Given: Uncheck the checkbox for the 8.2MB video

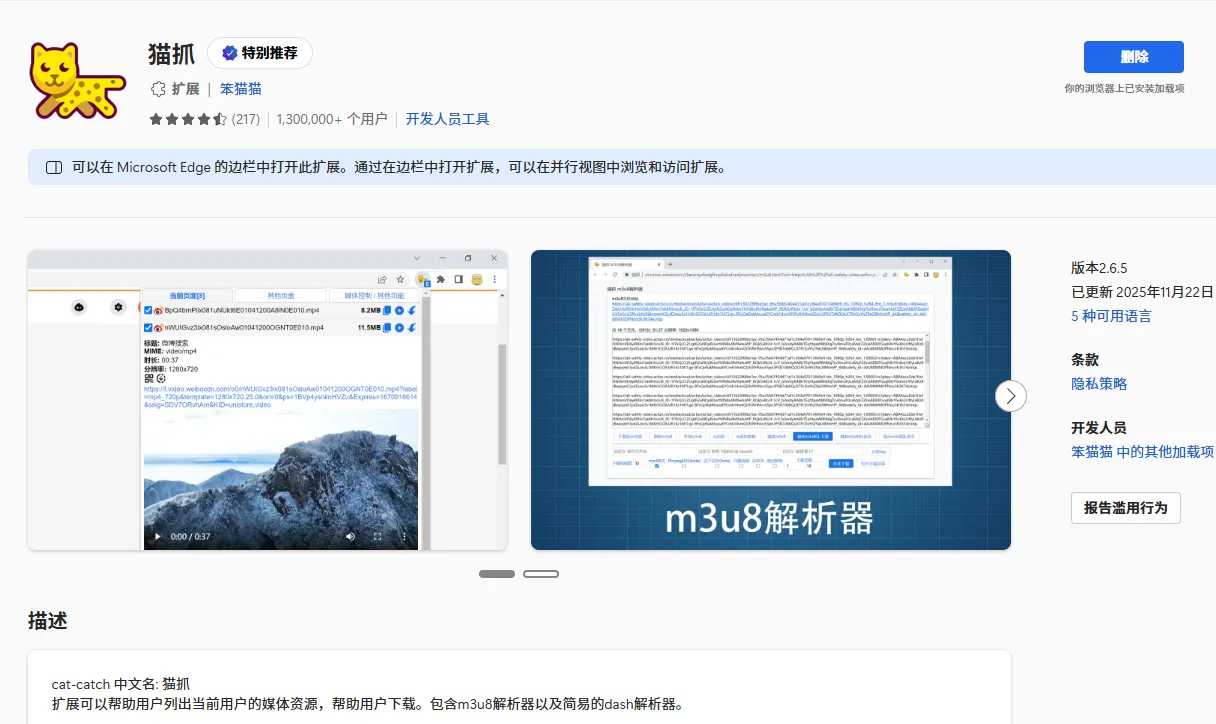Looking at the screenshot, I should (x=148, y=310).
